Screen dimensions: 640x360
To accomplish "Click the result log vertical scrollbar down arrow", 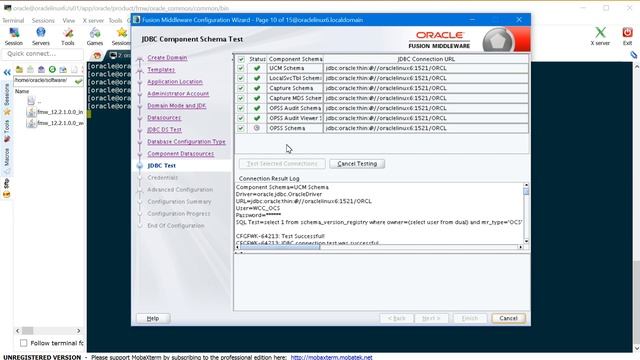I will (x=526, y=242).
